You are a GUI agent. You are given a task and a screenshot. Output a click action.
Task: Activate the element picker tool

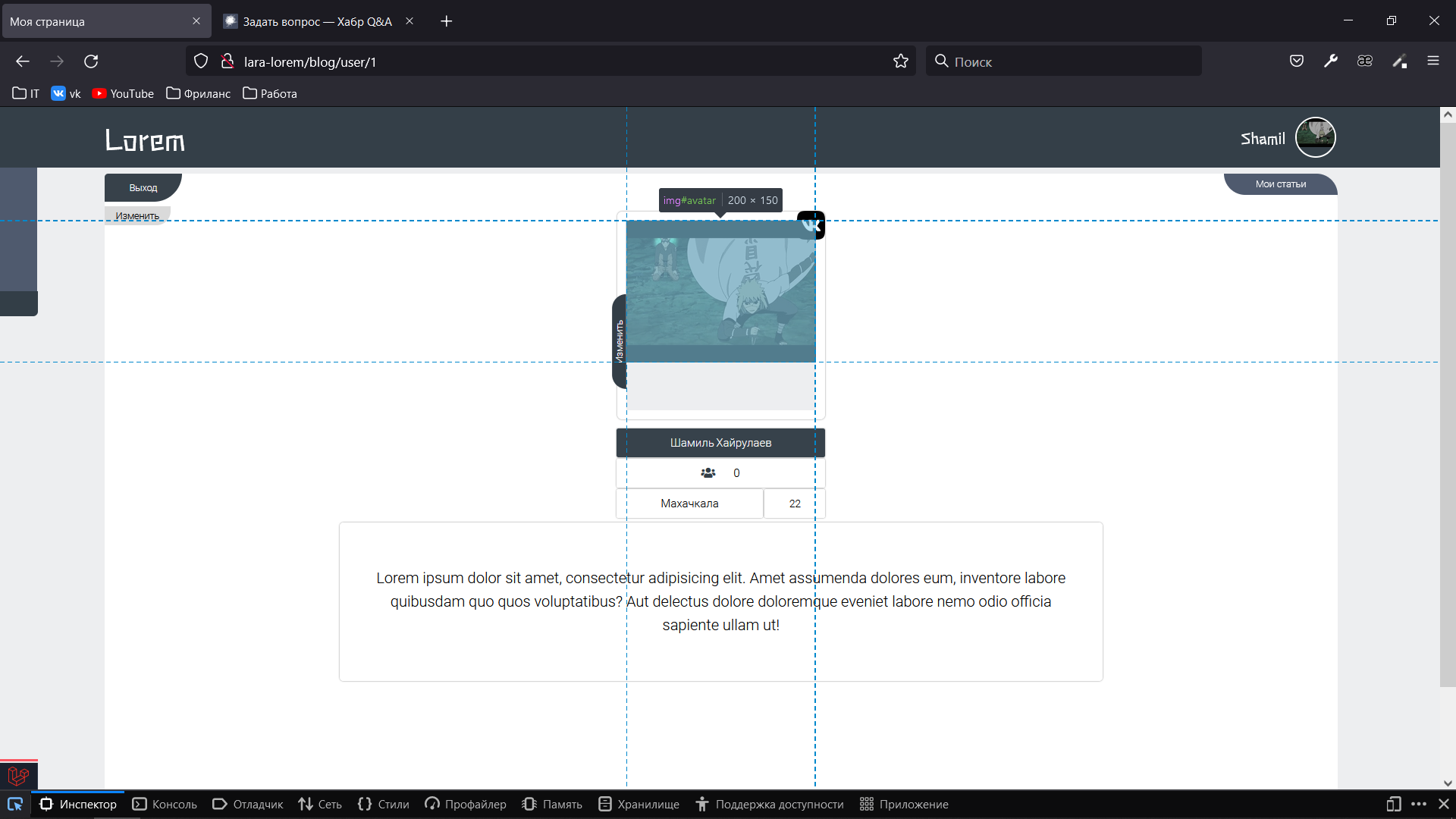[15, 804]
